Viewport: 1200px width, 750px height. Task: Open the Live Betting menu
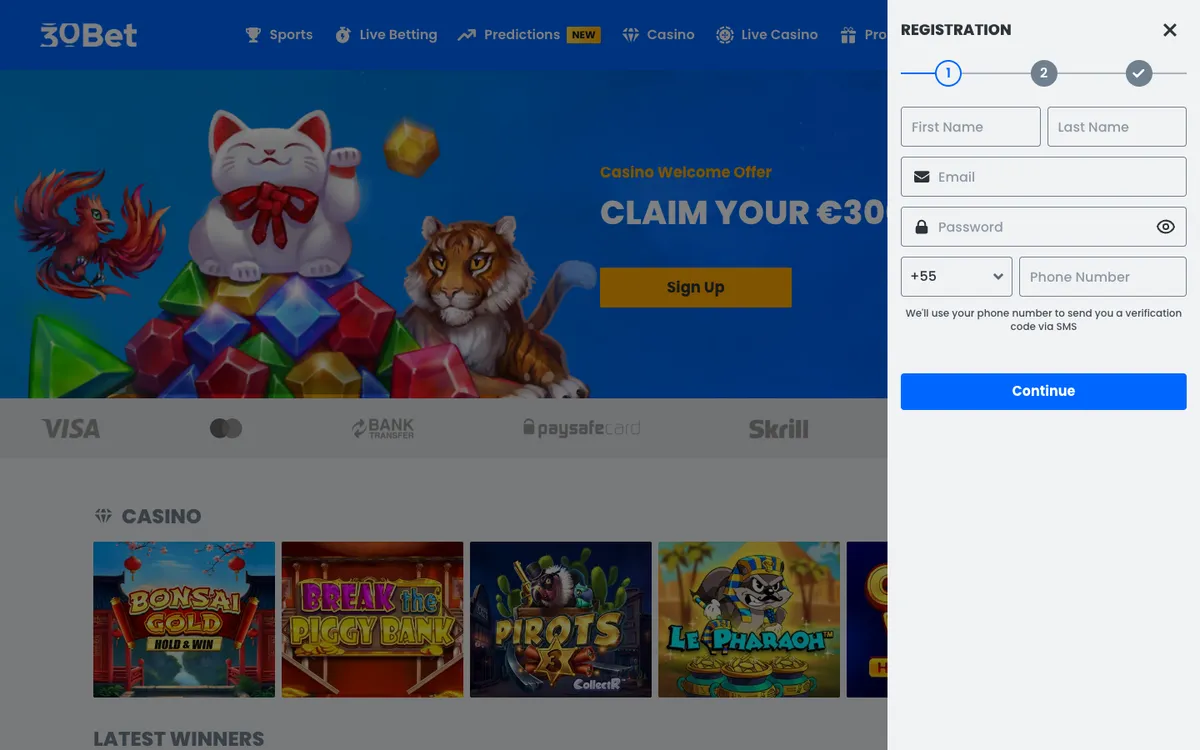[386, 35]
